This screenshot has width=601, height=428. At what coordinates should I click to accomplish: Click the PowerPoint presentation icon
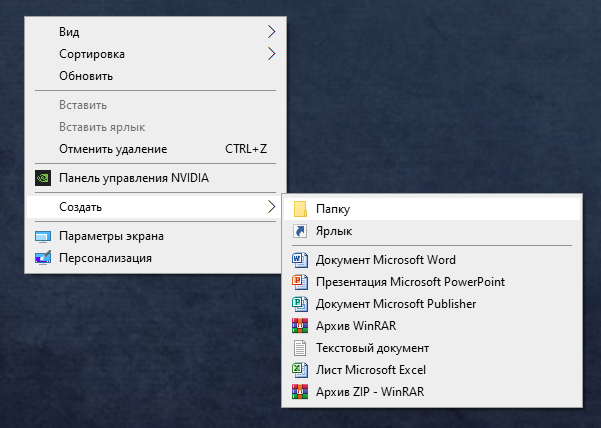point(300,282)
